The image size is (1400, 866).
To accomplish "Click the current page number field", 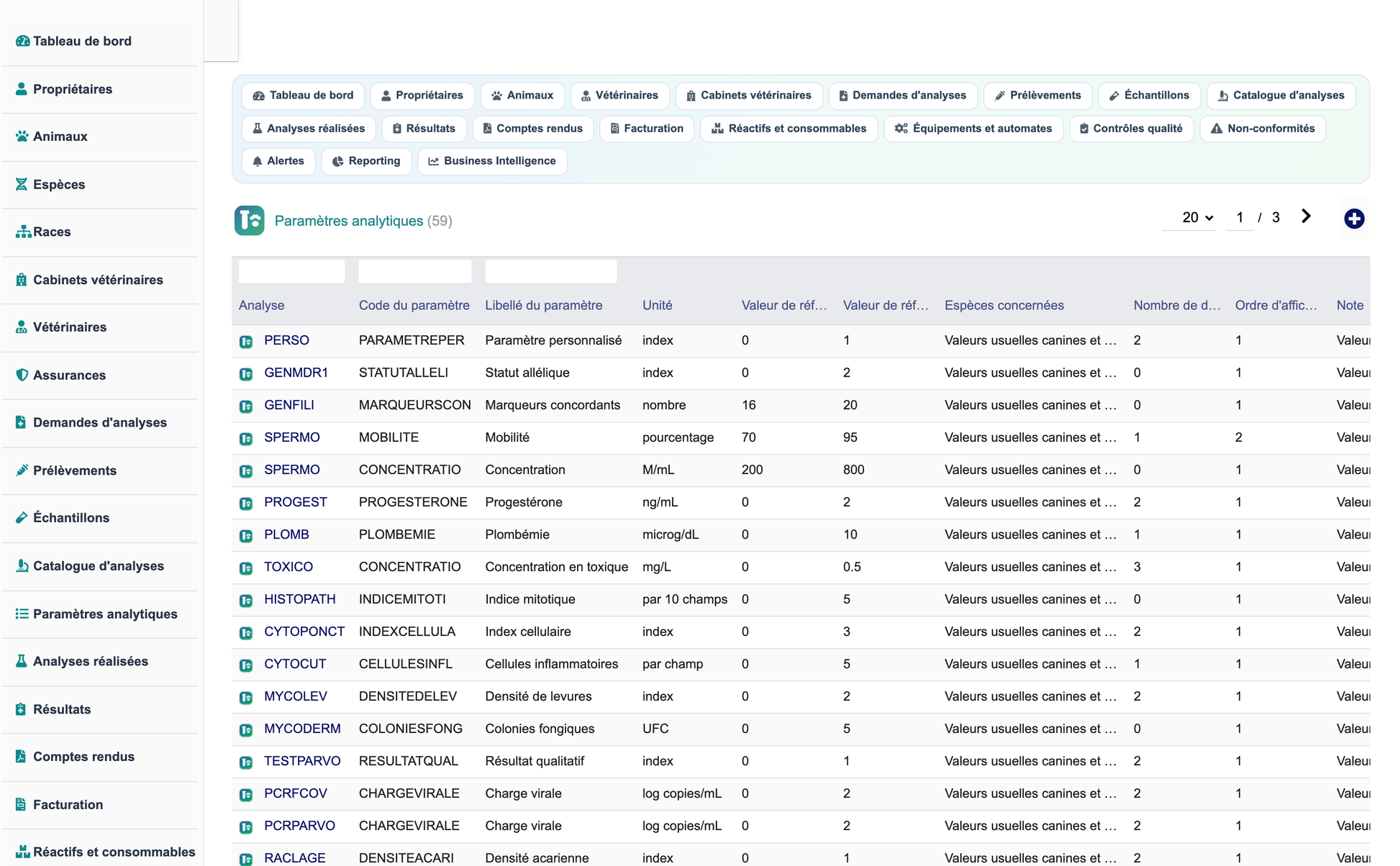I will coord(1240,217).
